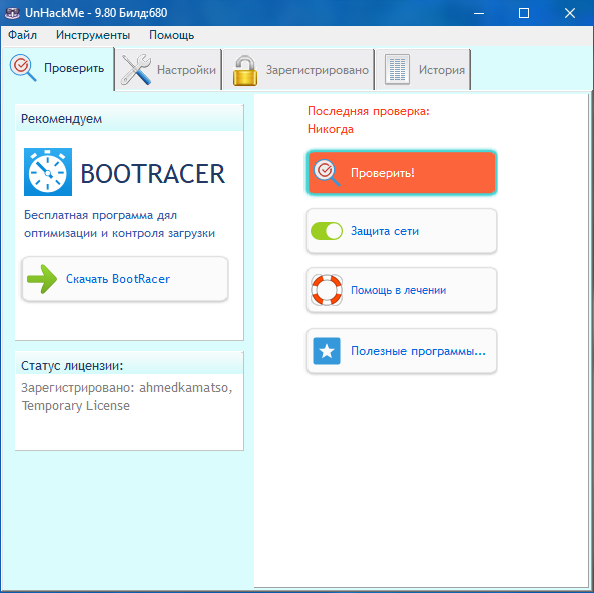The width and height of the screenshot is (594, 593).
Task: Click the green arrow download icon
Action: tap(42, 279)
